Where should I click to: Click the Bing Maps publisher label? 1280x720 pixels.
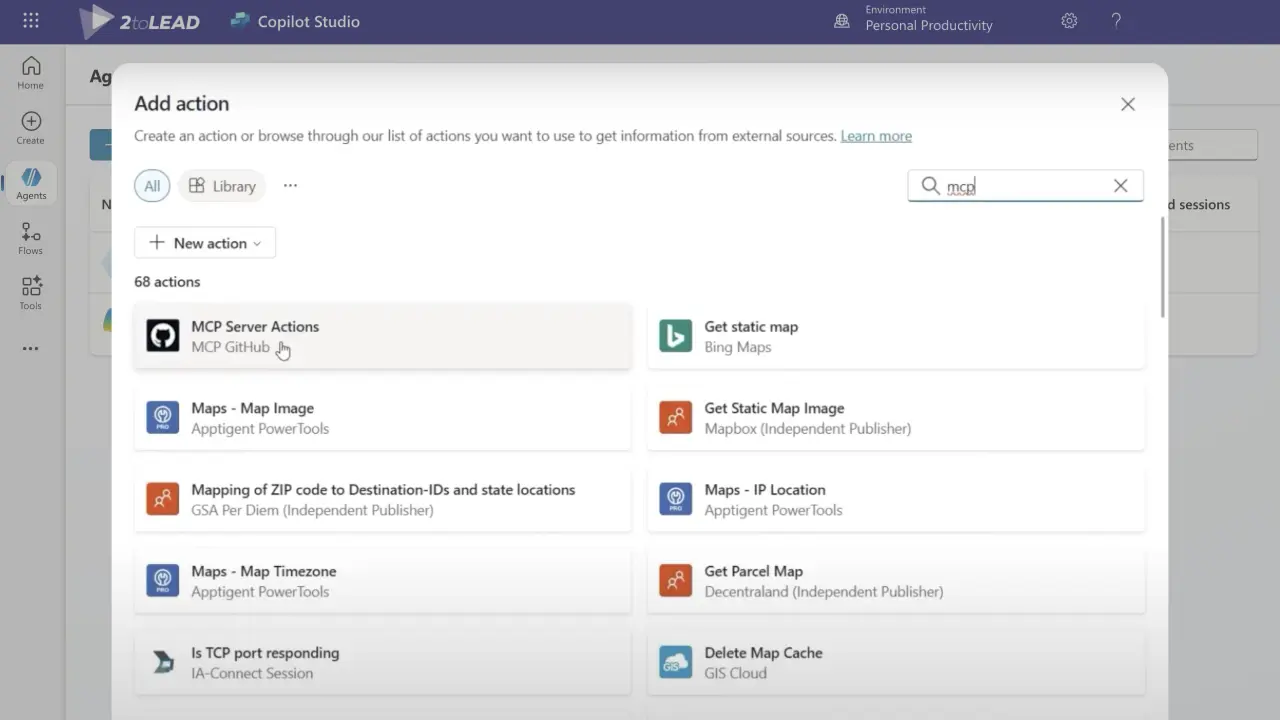pos(738,347)
